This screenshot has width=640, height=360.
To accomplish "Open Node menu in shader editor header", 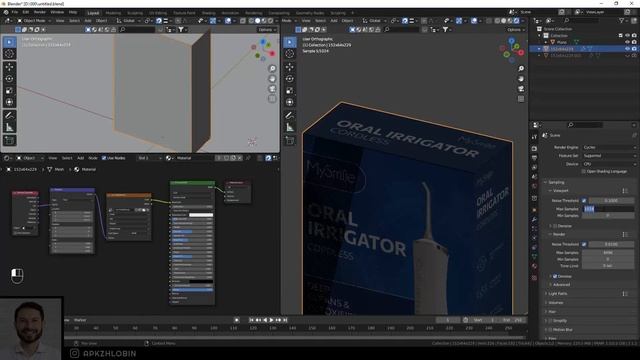I will click(x=93, y=158).
